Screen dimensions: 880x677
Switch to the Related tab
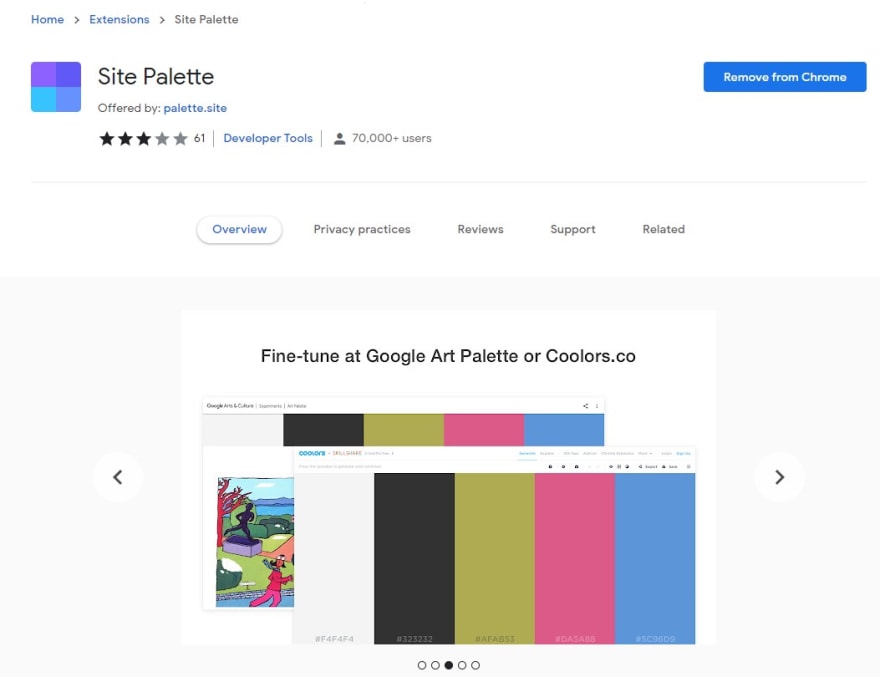[663, 230]
